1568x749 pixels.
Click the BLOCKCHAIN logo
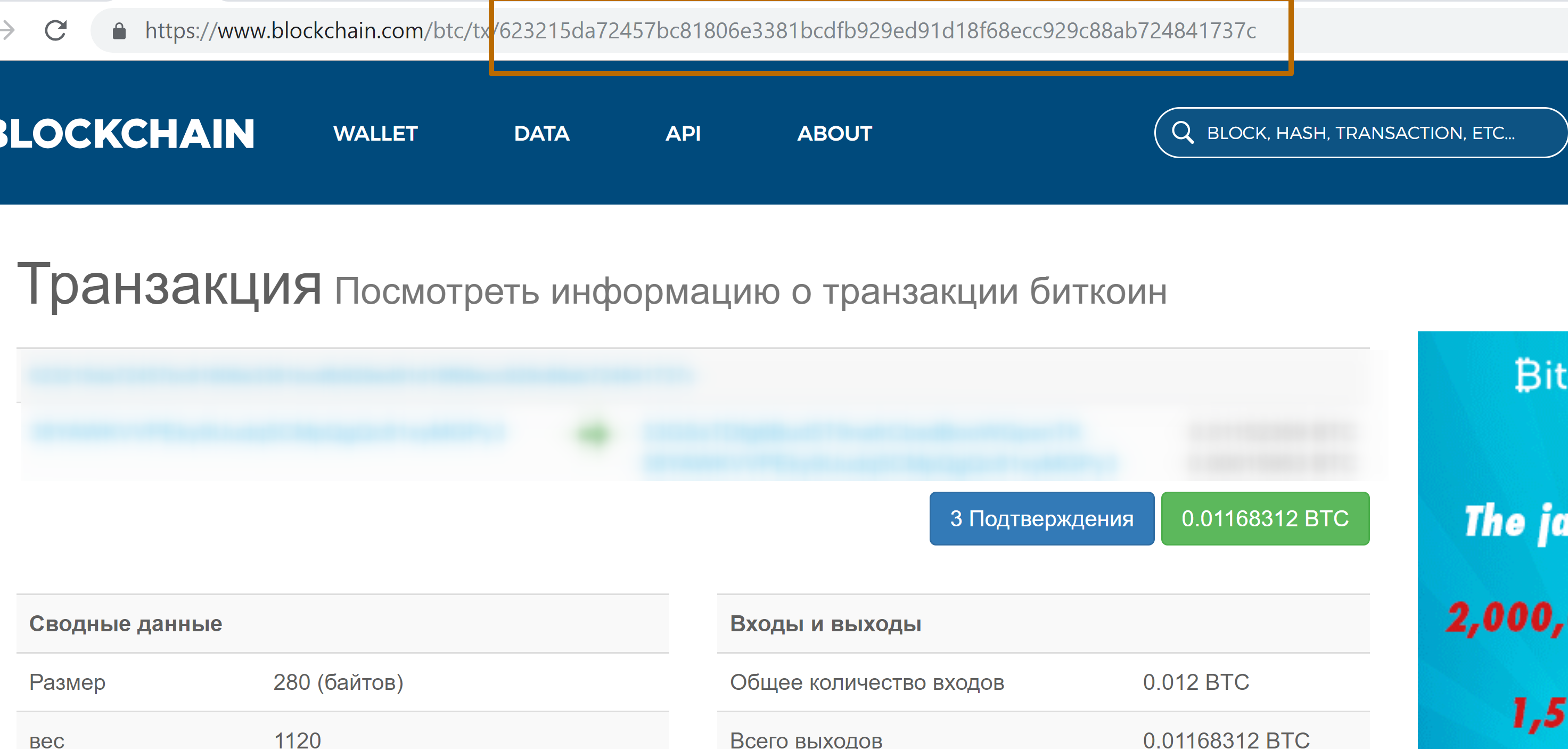(126, 134)
